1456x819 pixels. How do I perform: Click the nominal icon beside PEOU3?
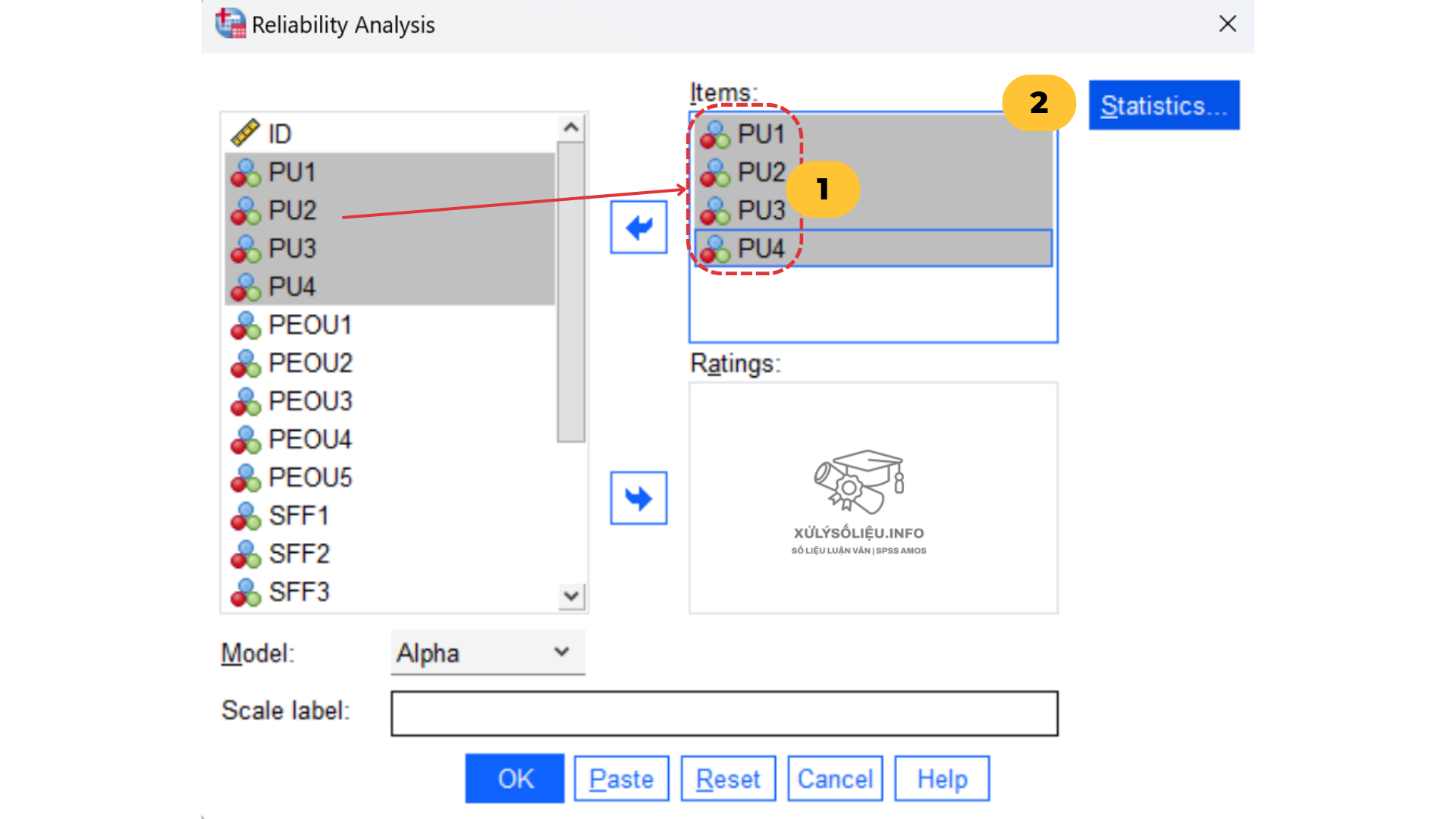point(246,401)
